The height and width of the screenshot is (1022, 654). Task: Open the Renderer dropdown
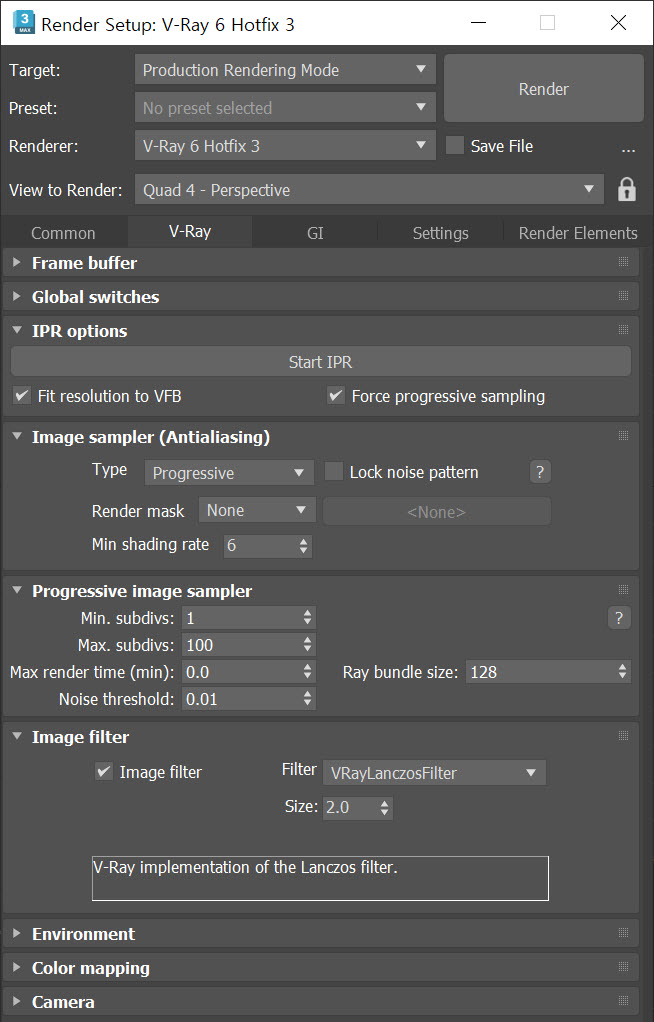pos(285,145)
